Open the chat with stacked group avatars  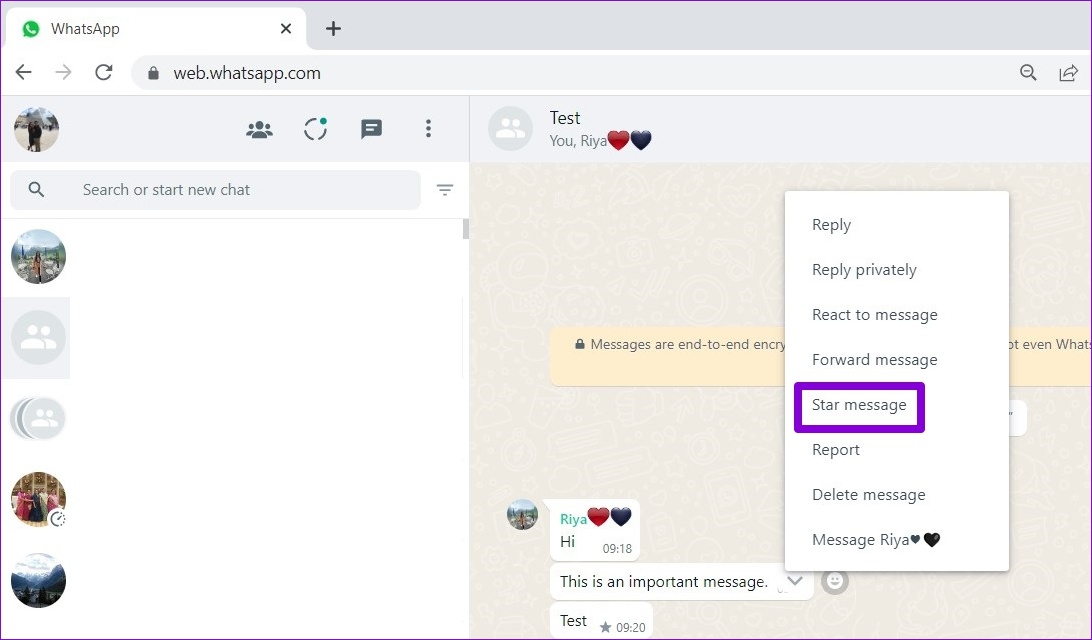[x=38, y=418]
